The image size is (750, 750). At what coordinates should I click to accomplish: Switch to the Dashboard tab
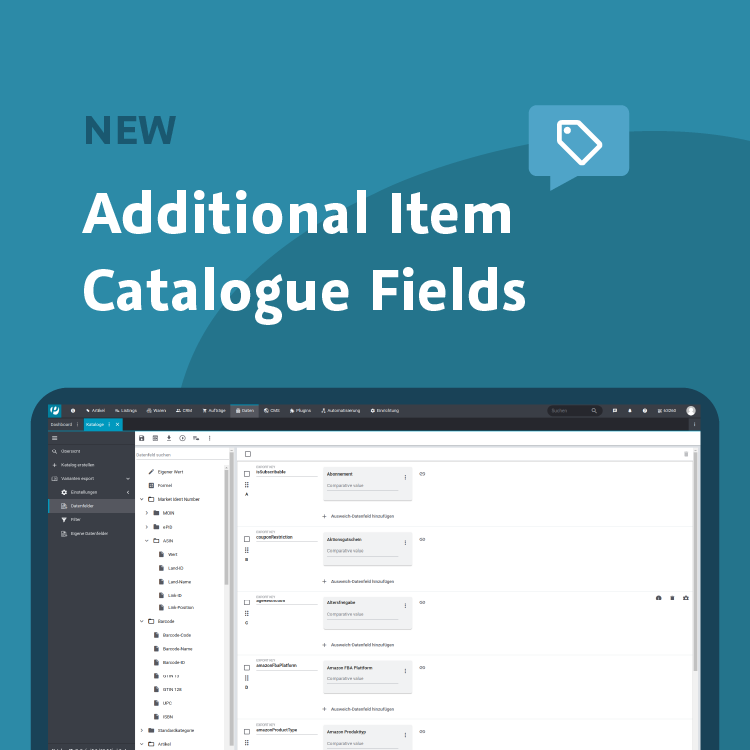point(61,424)
